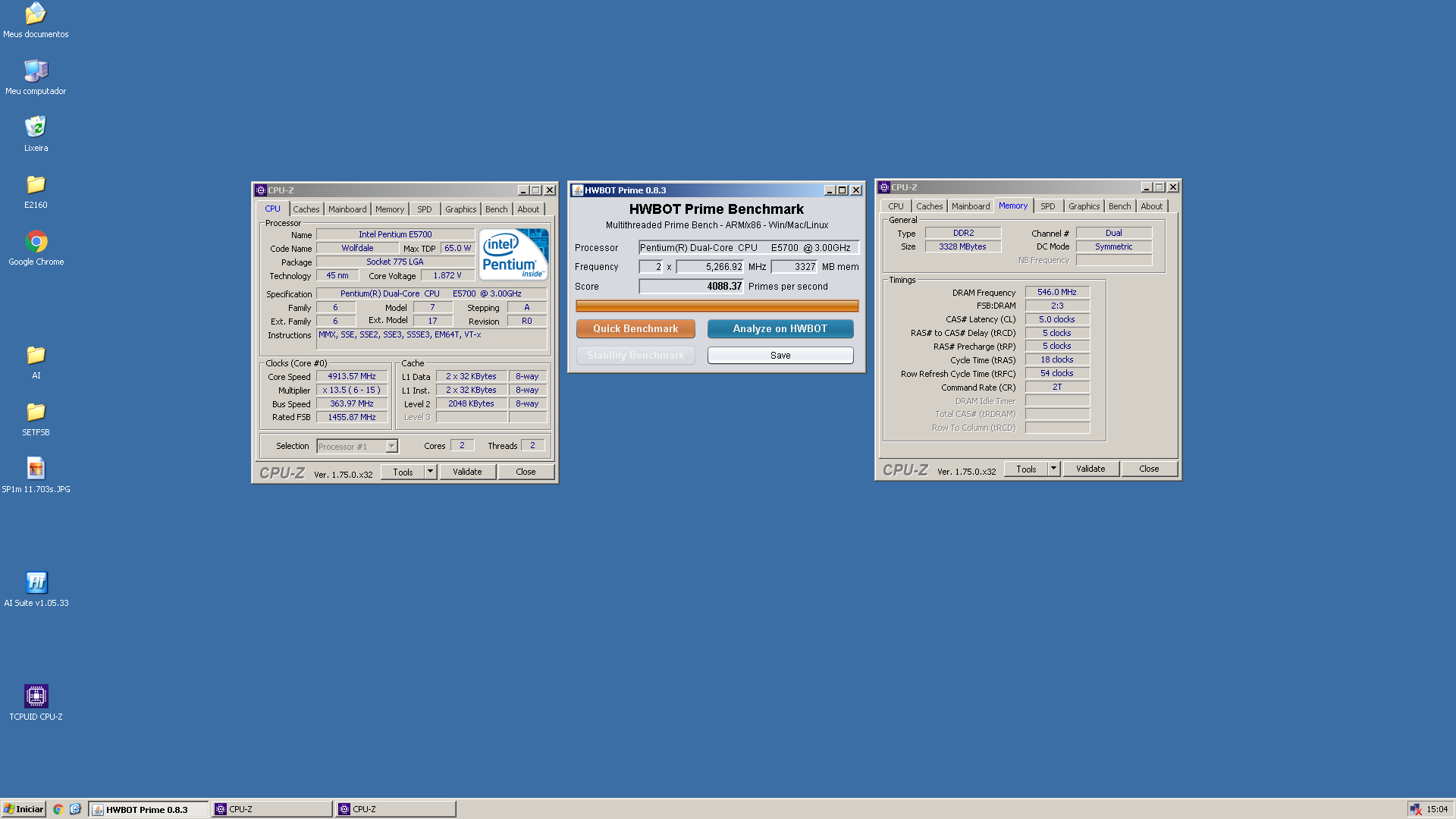
Task: Click Chrome quick launch icon in taskbar
Action: [58, 809]
